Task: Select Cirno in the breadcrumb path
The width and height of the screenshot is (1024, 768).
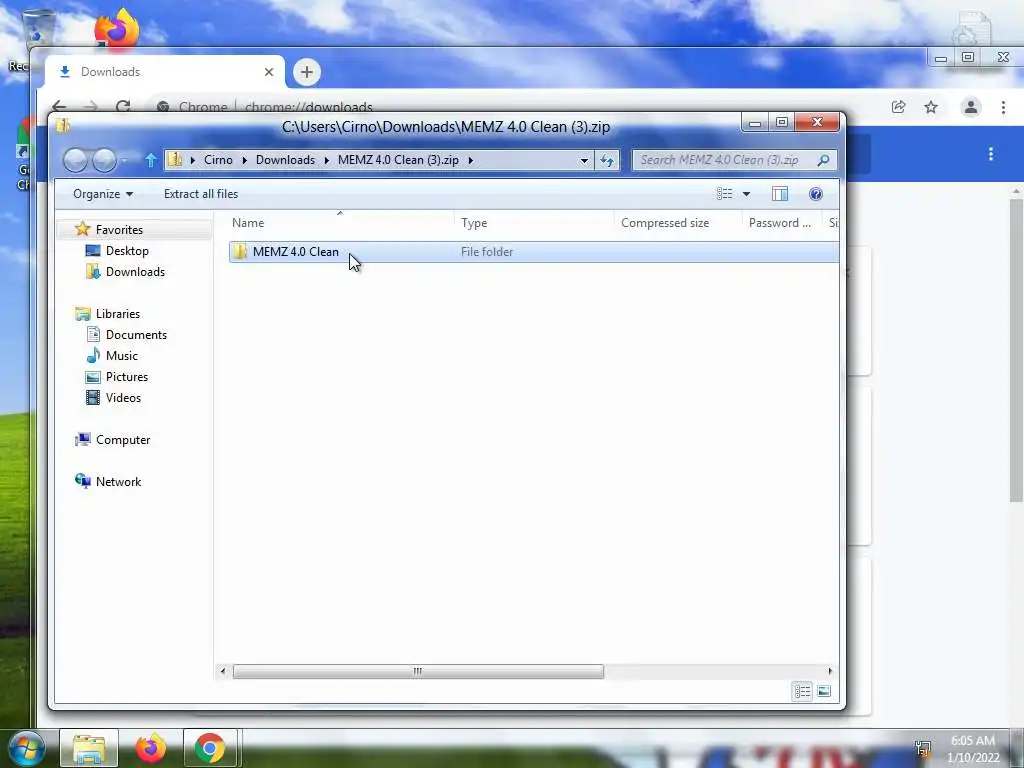Action: [218, 160]
